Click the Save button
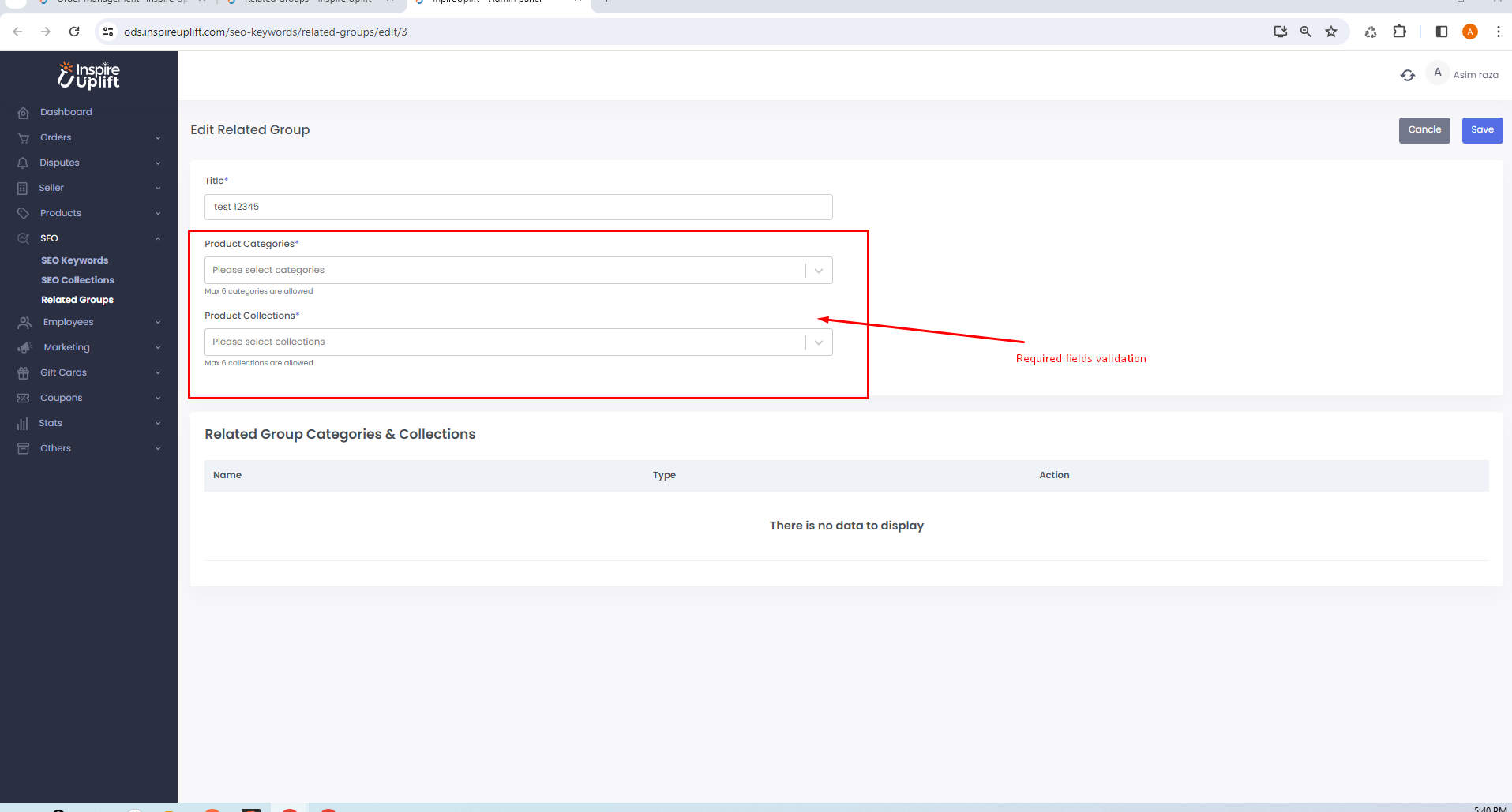Viewport: 1512px width, 812px height. (1482, 130)
